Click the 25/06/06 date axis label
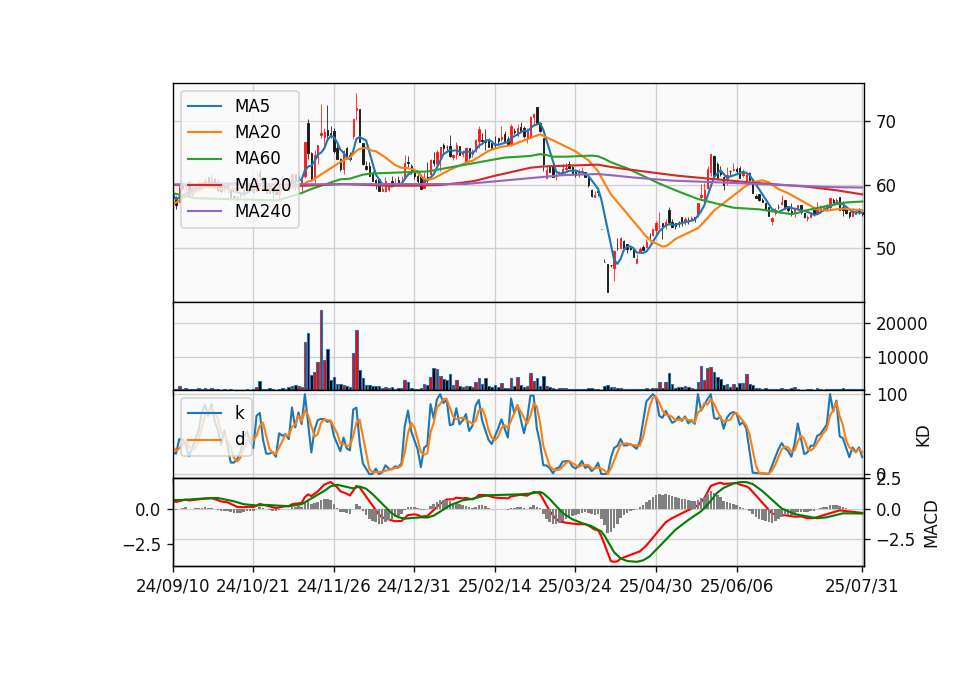Image resolution: width=960 pixels, height=690 pixels. (737, 586)
